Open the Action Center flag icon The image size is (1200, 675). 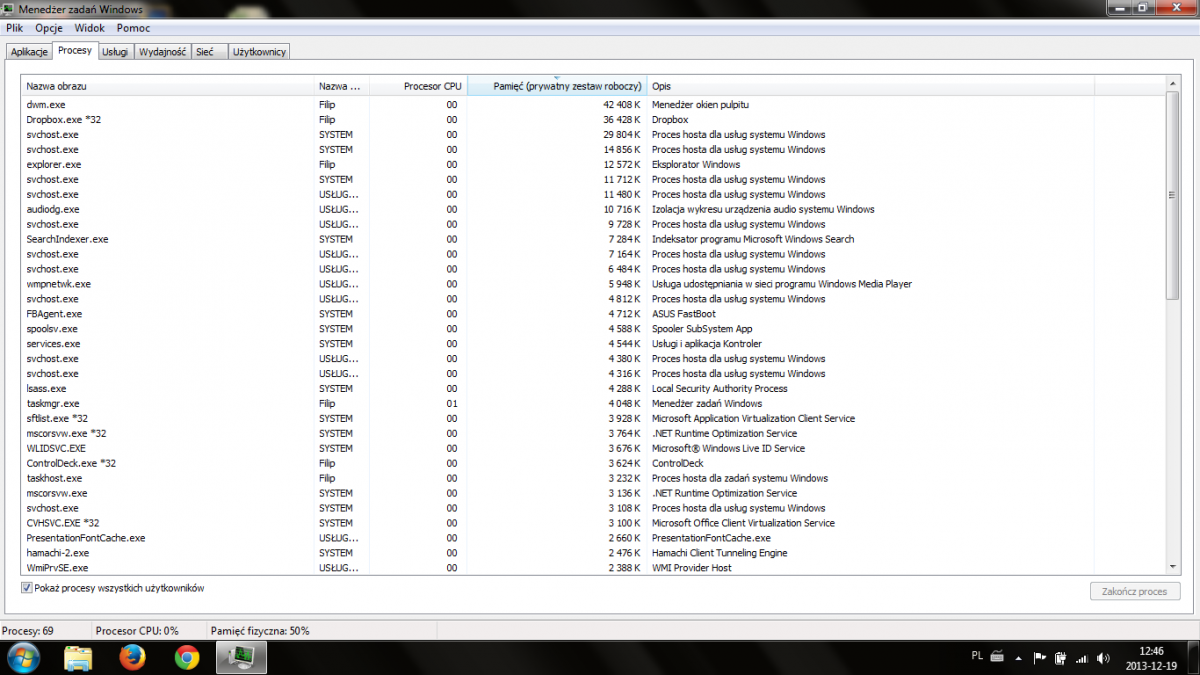1040,658
